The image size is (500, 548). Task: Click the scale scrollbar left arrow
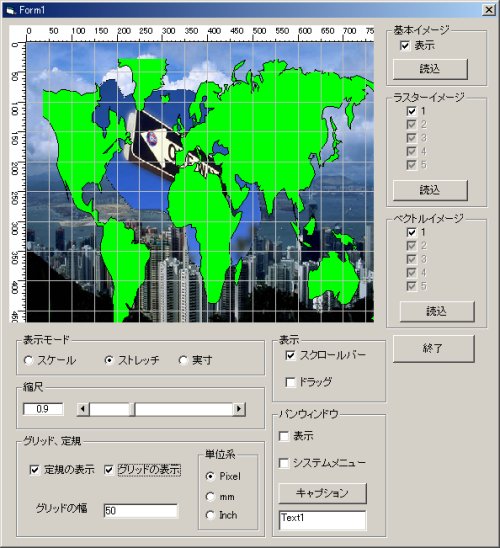[x=83, y=409]
